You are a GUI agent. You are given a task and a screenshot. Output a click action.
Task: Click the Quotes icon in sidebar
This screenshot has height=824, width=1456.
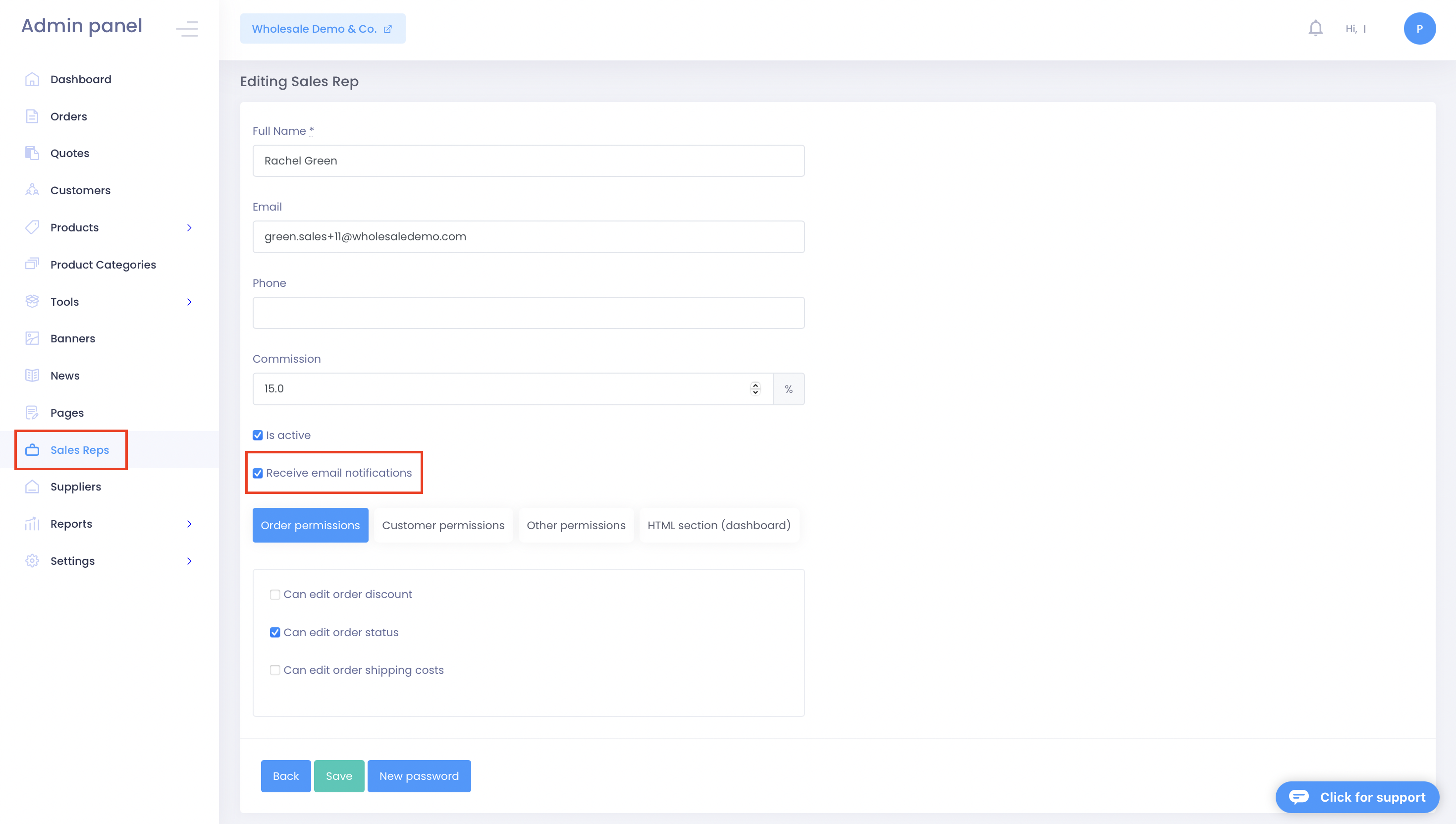coord(32,153)
